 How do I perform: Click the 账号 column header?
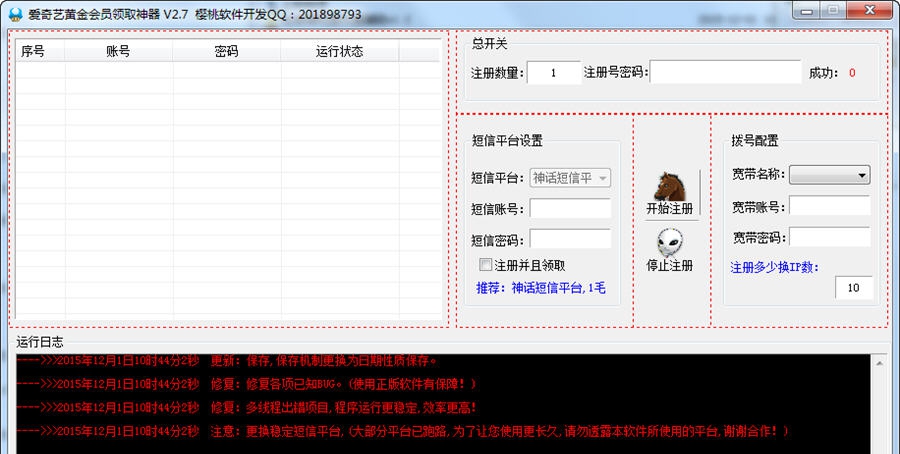pos(119,51)
